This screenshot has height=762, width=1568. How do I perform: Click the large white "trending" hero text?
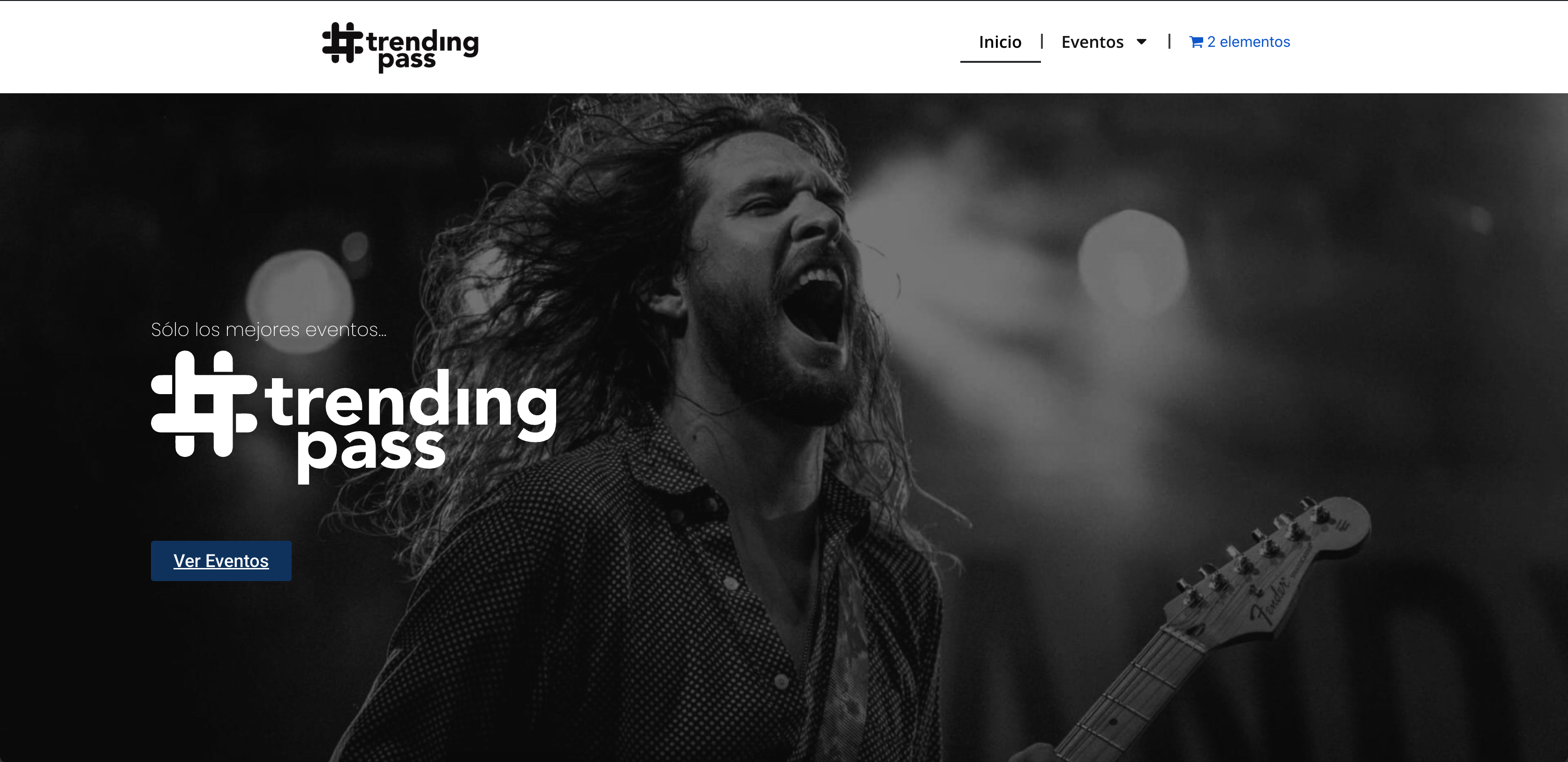[411, 404]
